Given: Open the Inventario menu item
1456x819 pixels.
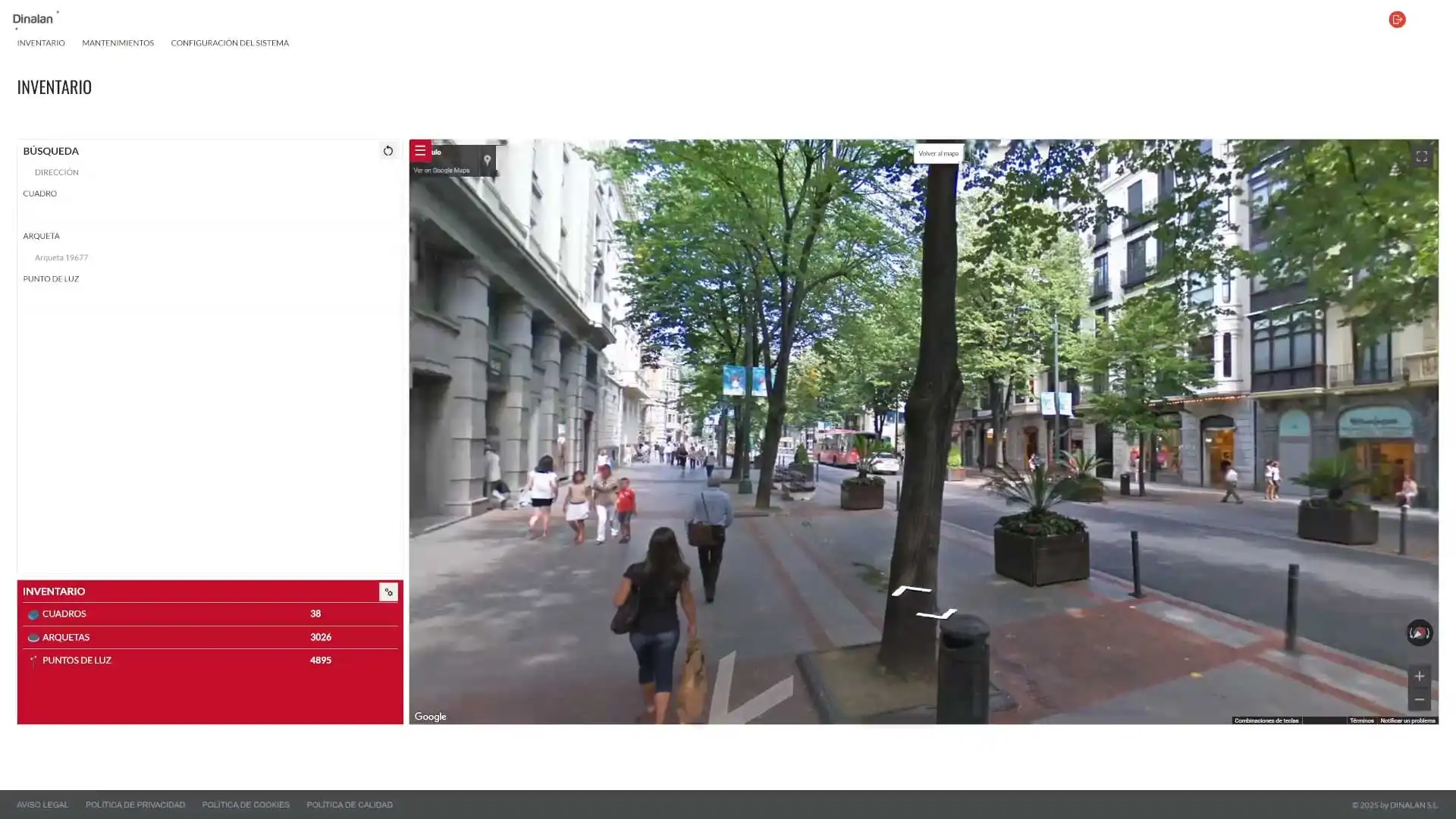Looking at the screenshot, I should pos(41,43).
